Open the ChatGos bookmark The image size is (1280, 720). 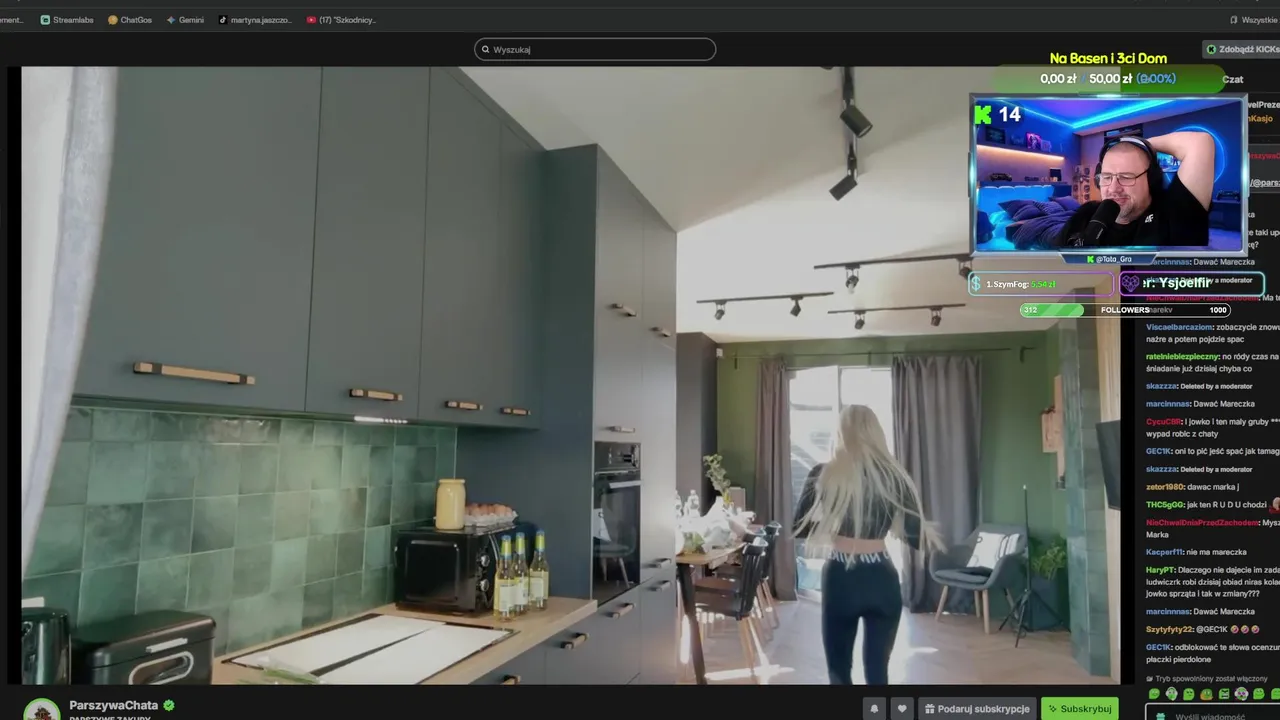pos(130,20)
